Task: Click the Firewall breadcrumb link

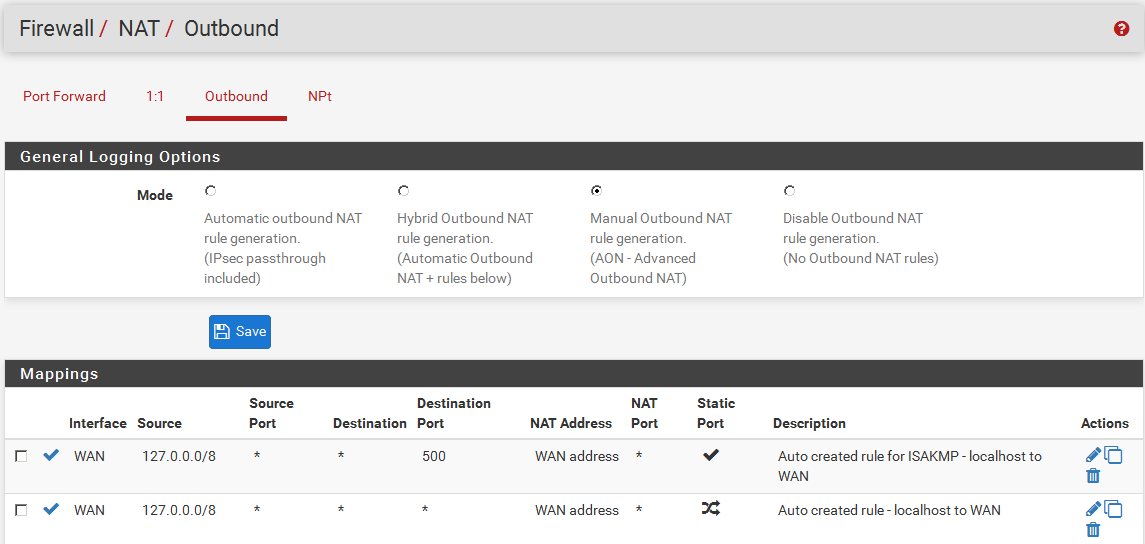Action: [56, 29]
